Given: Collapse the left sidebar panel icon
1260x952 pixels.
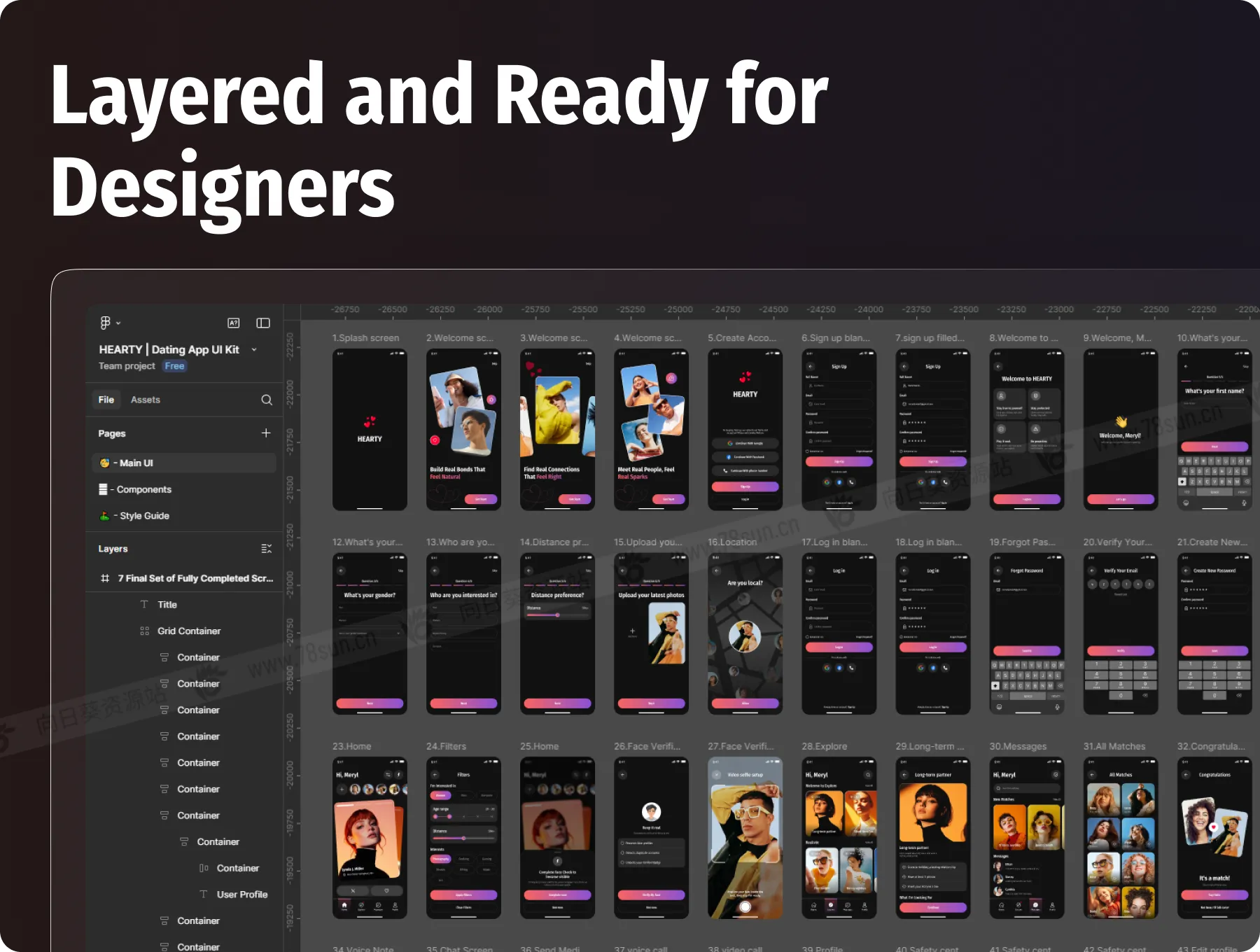Looking at the screenshot, I should tap(263, 323).
